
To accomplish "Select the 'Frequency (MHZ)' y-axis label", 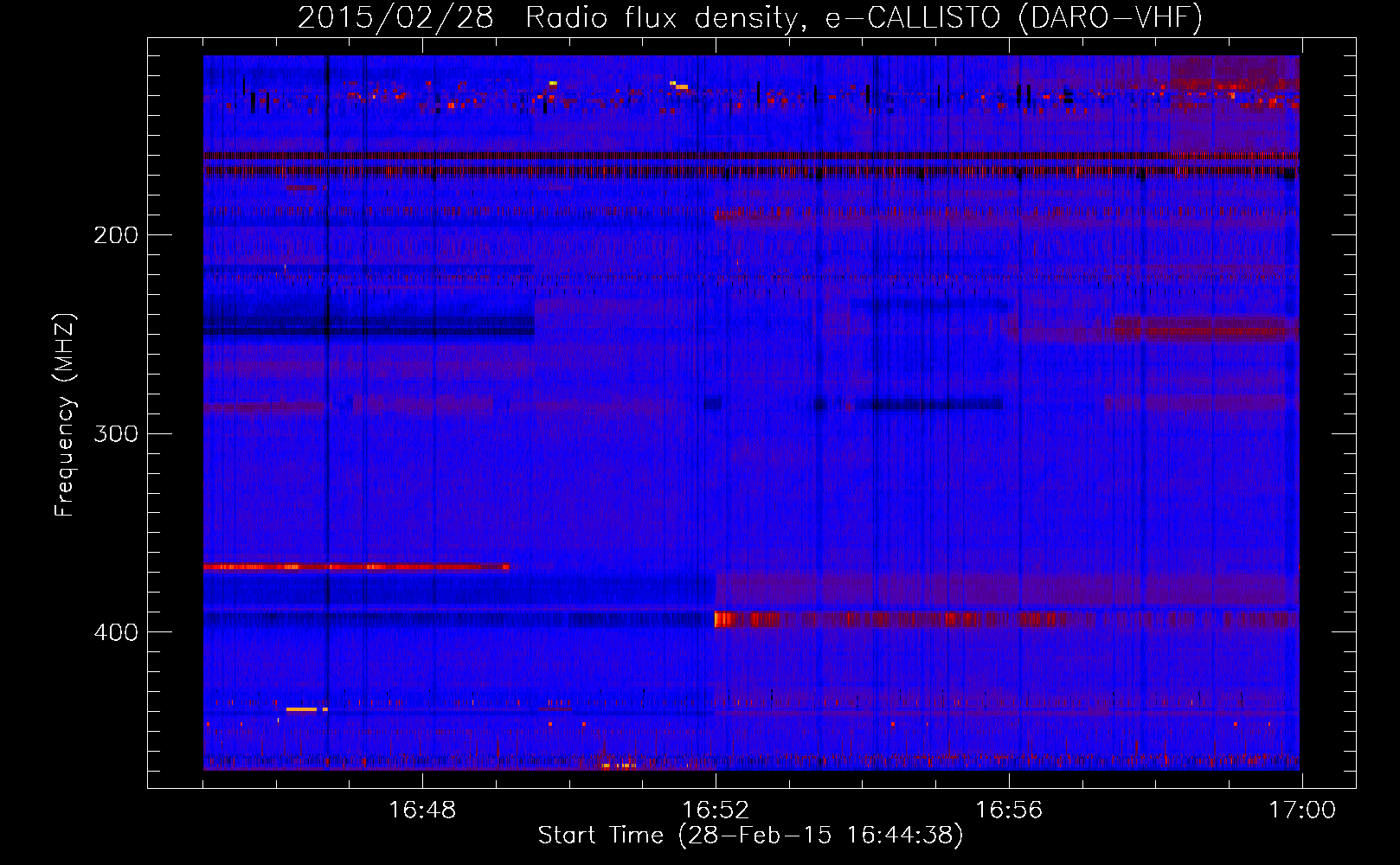I will 65,415.
